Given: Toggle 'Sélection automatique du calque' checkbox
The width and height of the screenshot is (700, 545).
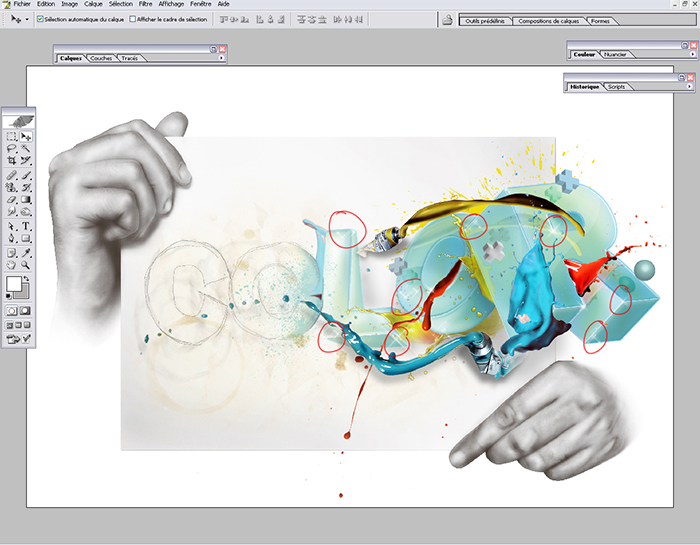Looking at the screenshot, I should point(40,19).
